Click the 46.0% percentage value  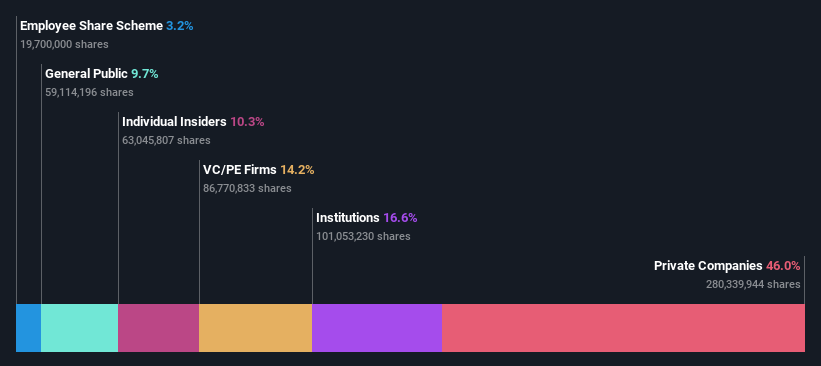(x=783, y=266)
